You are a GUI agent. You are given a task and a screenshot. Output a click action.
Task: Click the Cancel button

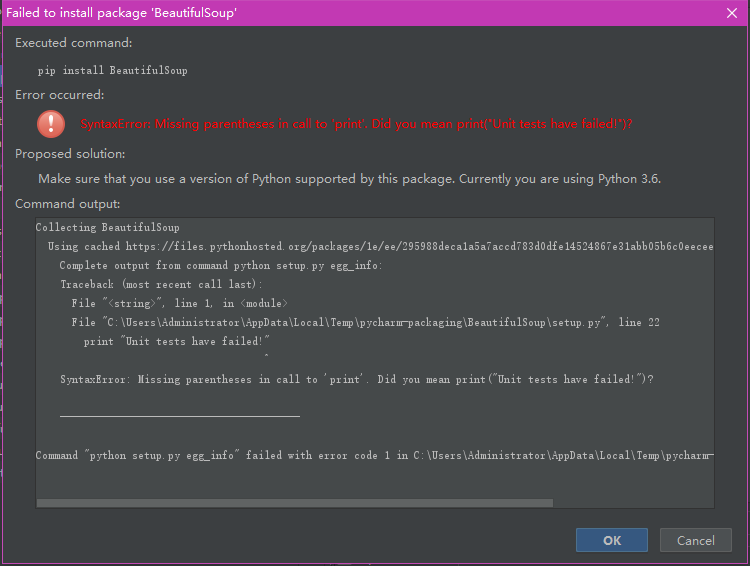(x=695, y=540)
